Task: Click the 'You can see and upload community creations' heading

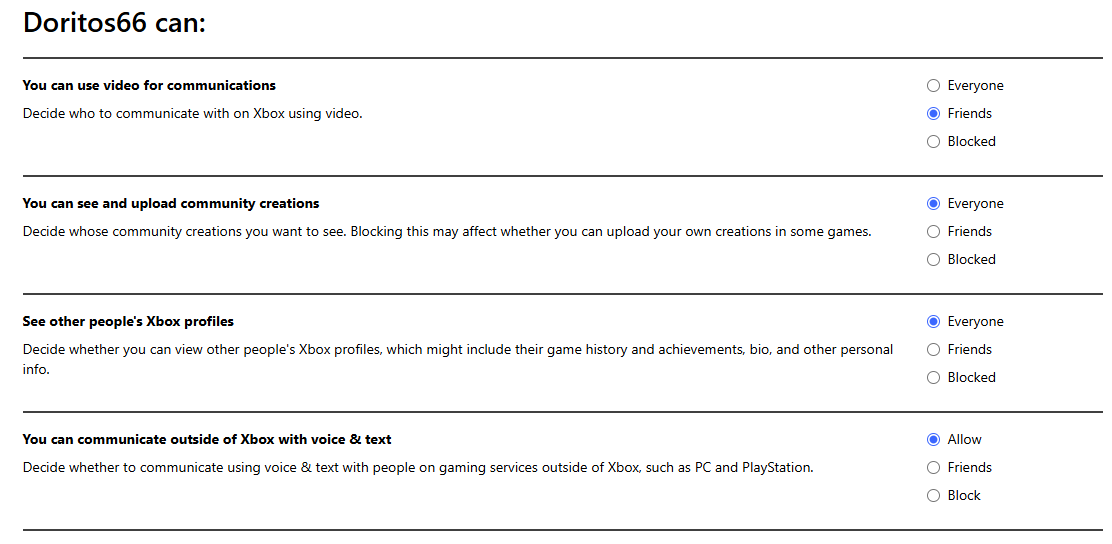Action: (171, 204)
